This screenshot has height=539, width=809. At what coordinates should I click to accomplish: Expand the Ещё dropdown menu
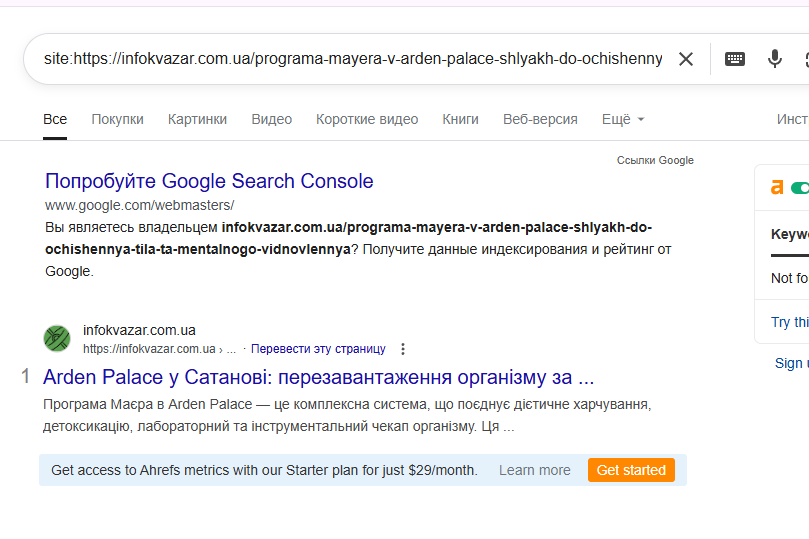[x=623, y=119]
